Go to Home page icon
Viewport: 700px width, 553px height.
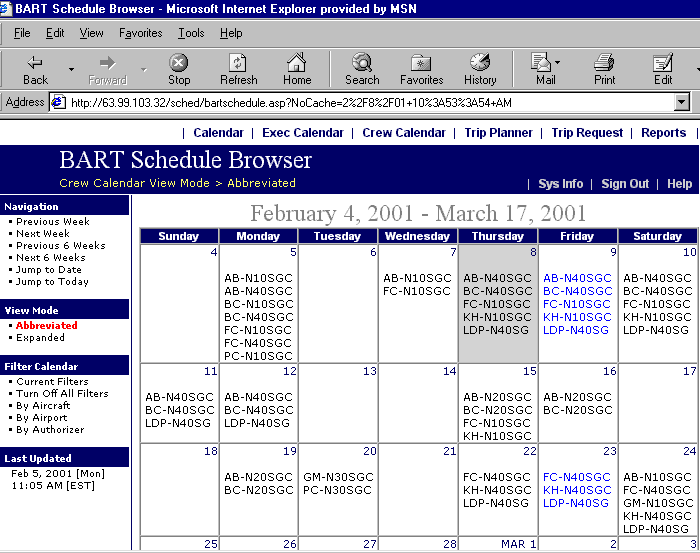297,69
